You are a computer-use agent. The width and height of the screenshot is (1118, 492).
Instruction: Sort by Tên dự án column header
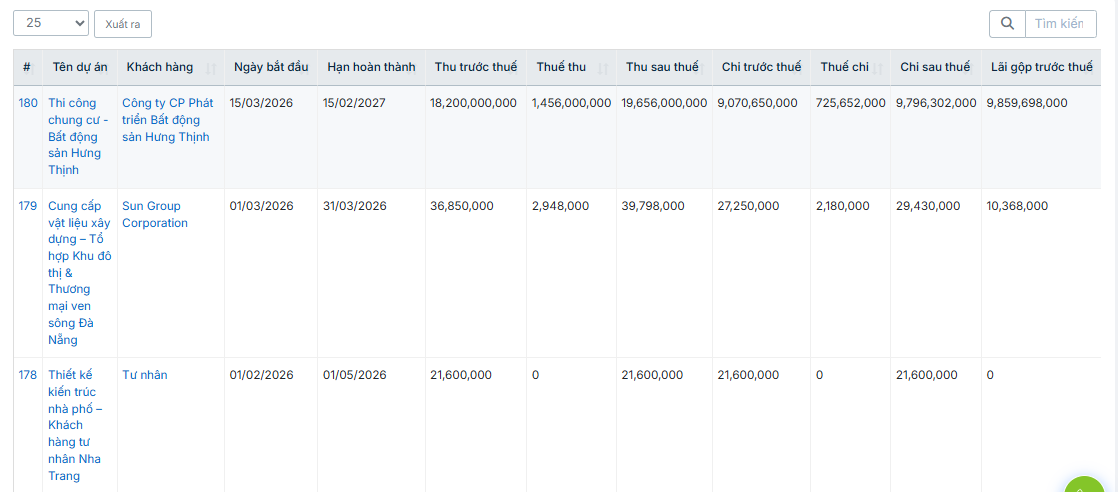coord(80,67)
